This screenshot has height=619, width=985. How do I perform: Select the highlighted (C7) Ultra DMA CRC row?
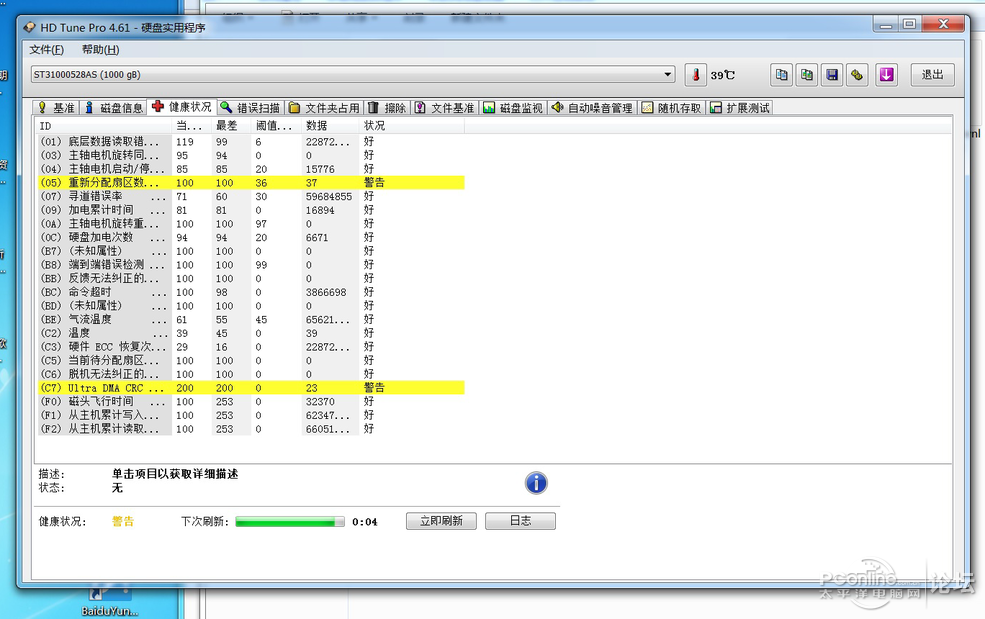pyautogui.click(x=251, y=388)
